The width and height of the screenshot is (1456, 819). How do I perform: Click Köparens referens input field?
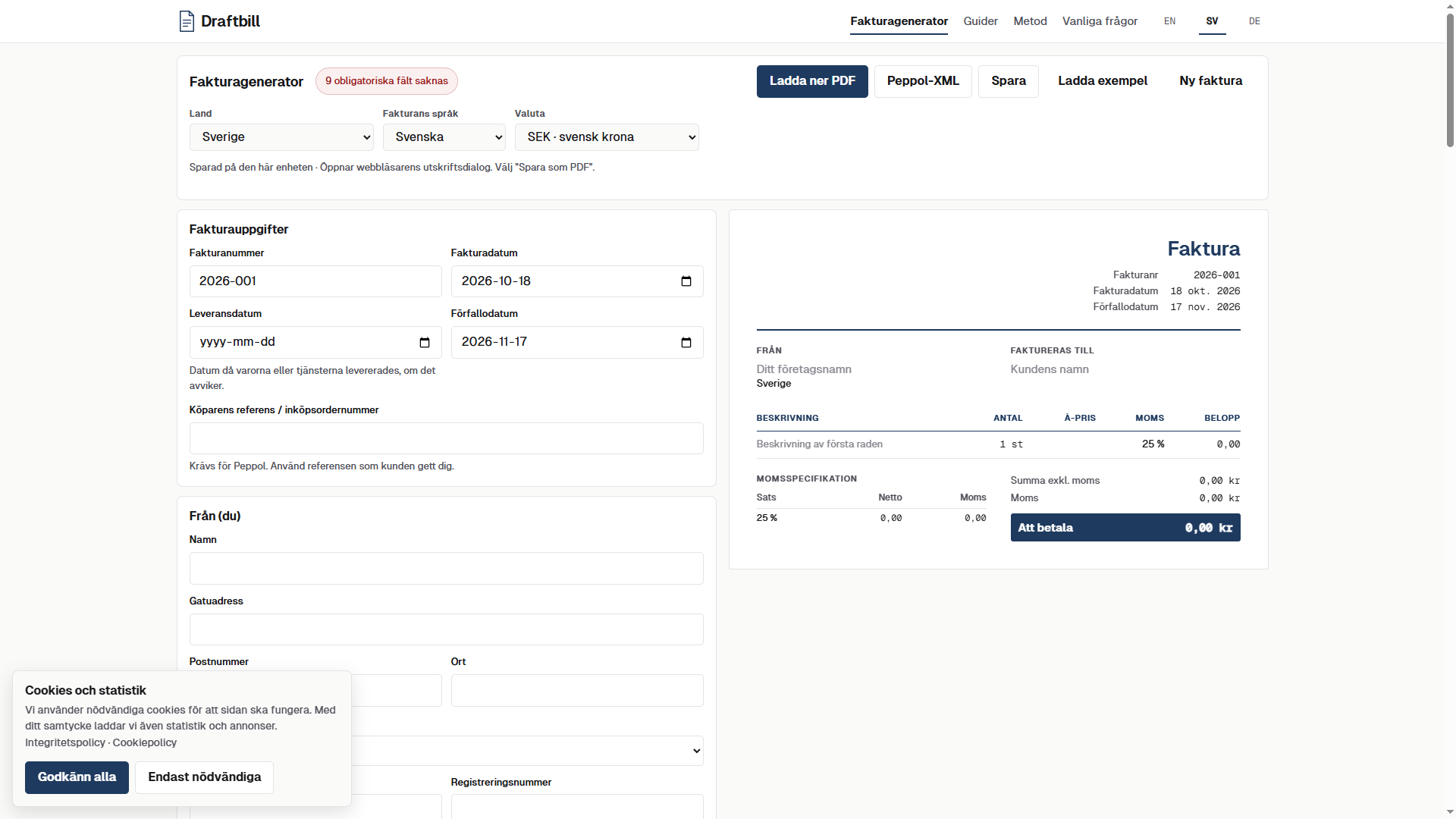447,438
